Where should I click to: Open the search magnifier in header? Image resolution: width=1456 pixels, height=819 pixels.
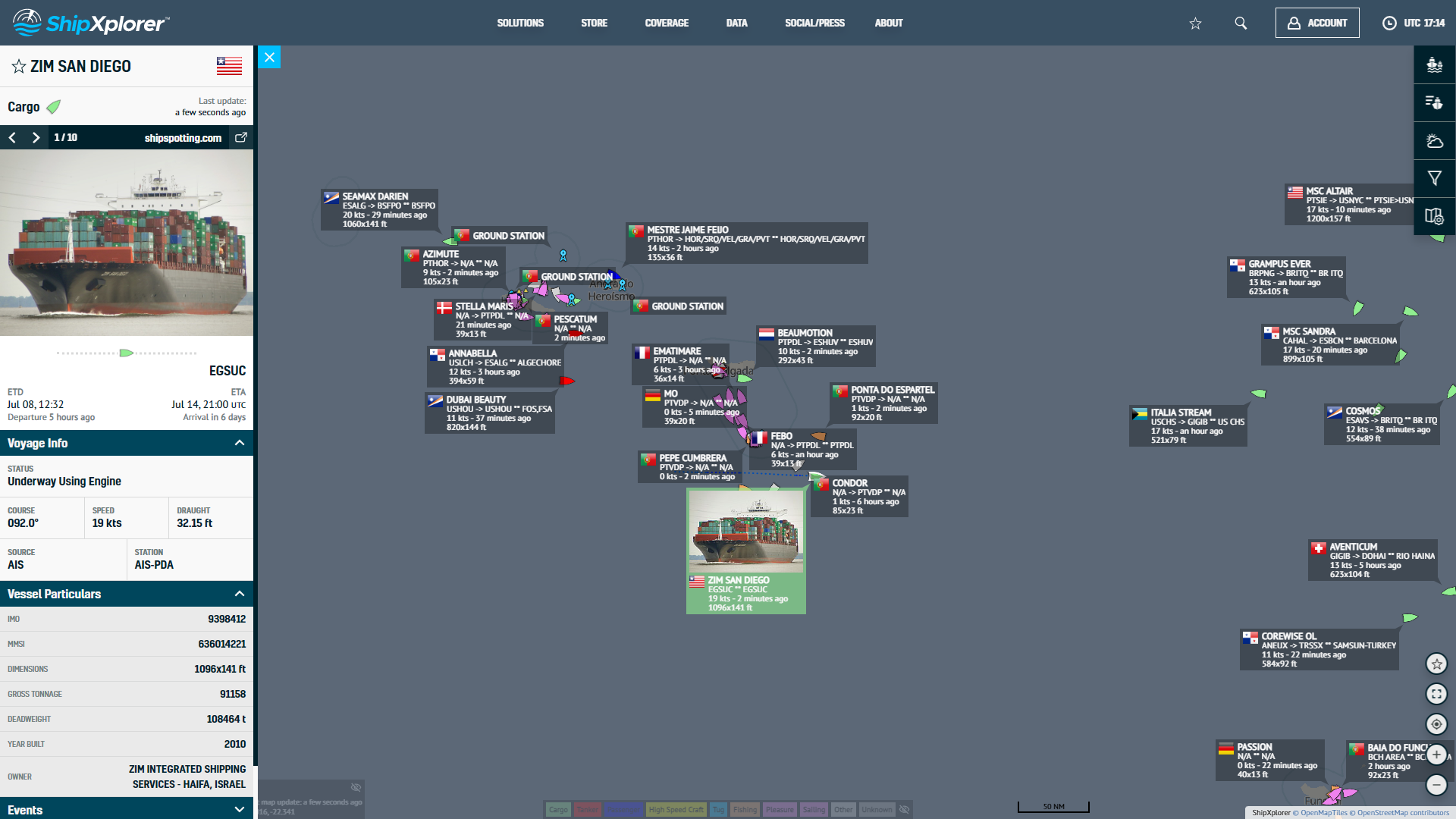[1241, 23]
